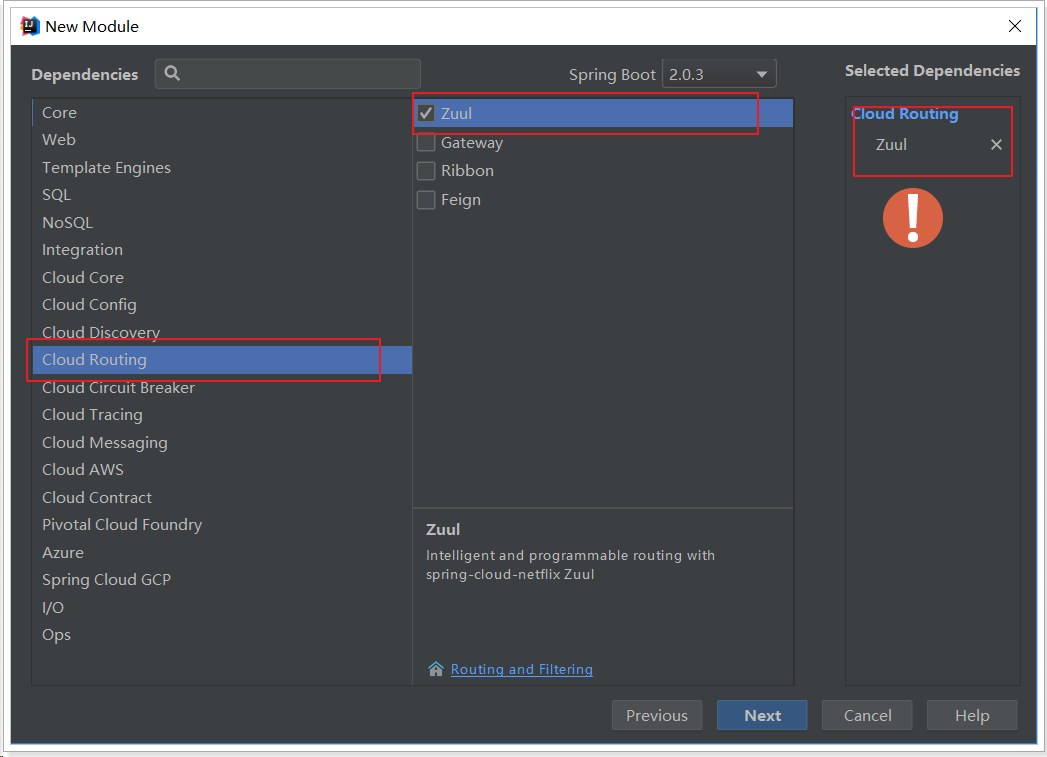Remove Zuul from selected dependencies
This screenshot has height=757, width=1047.
[x=996, y=145]
